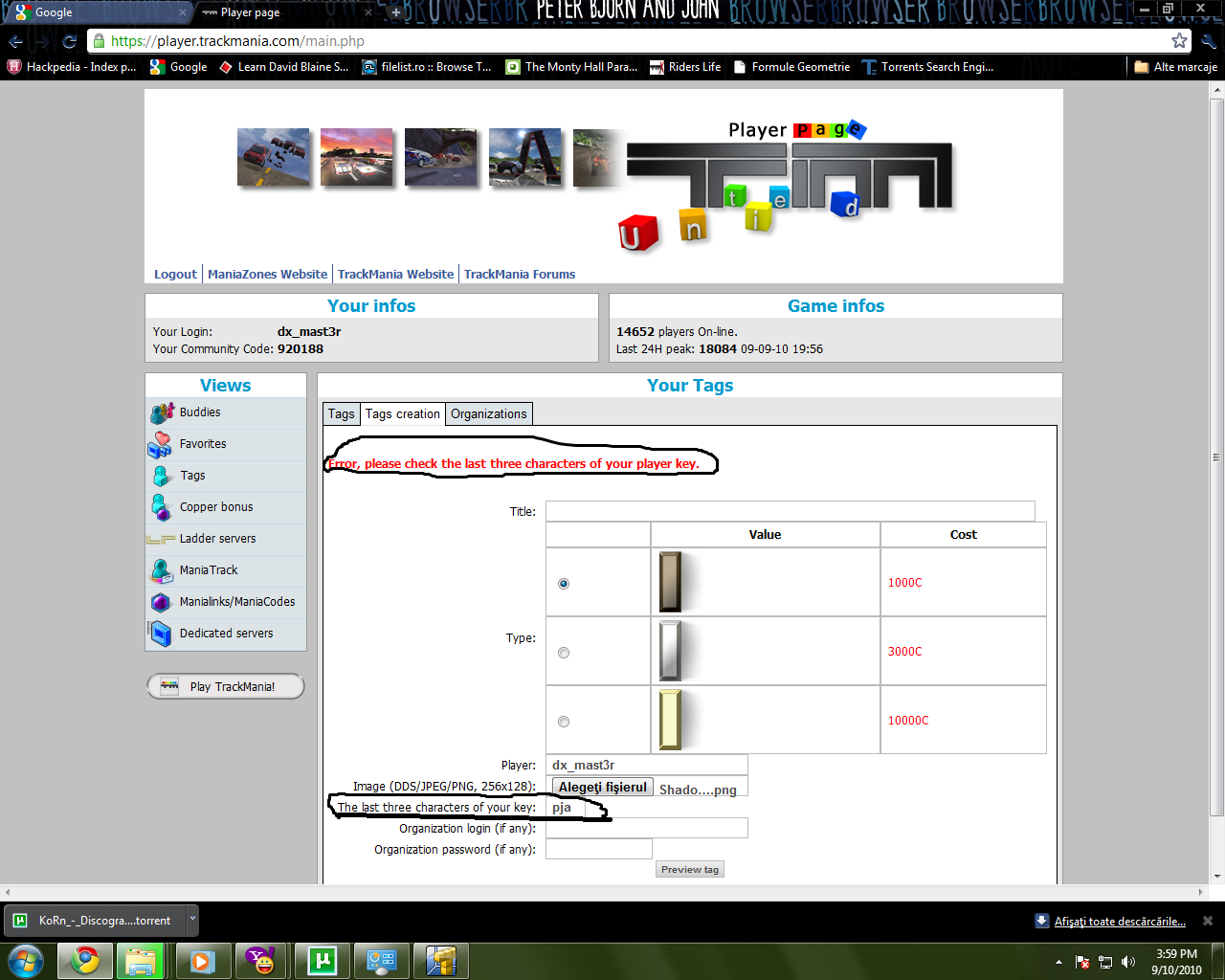The width and height of the screenshot is (1225, 980).
Task: Bookmark this page with the star icon
Action: click(1179, 40)
